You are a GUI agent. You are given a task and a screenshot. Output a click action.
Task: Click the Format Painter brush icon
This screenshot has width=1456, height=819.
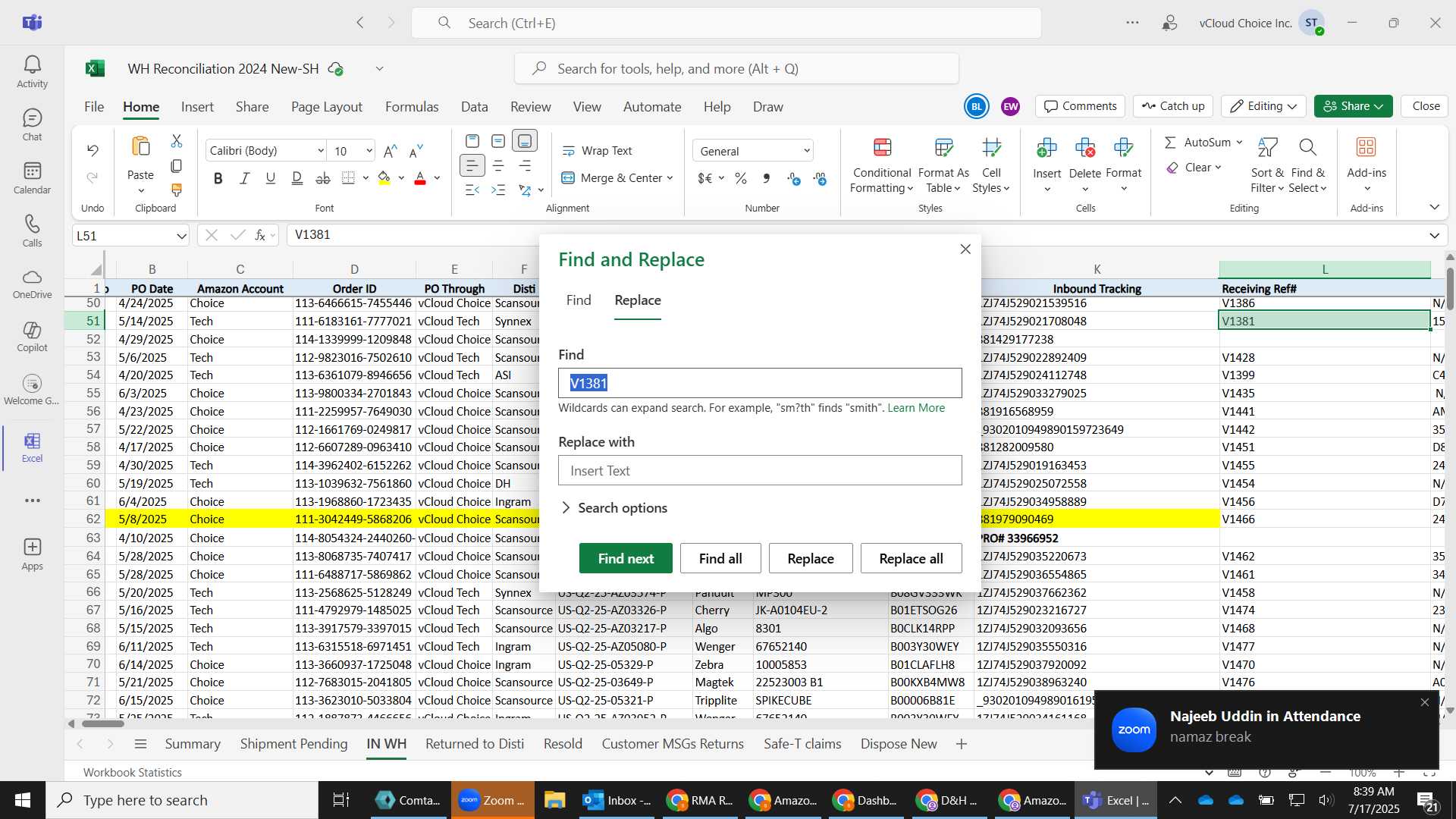pos(176,190)
